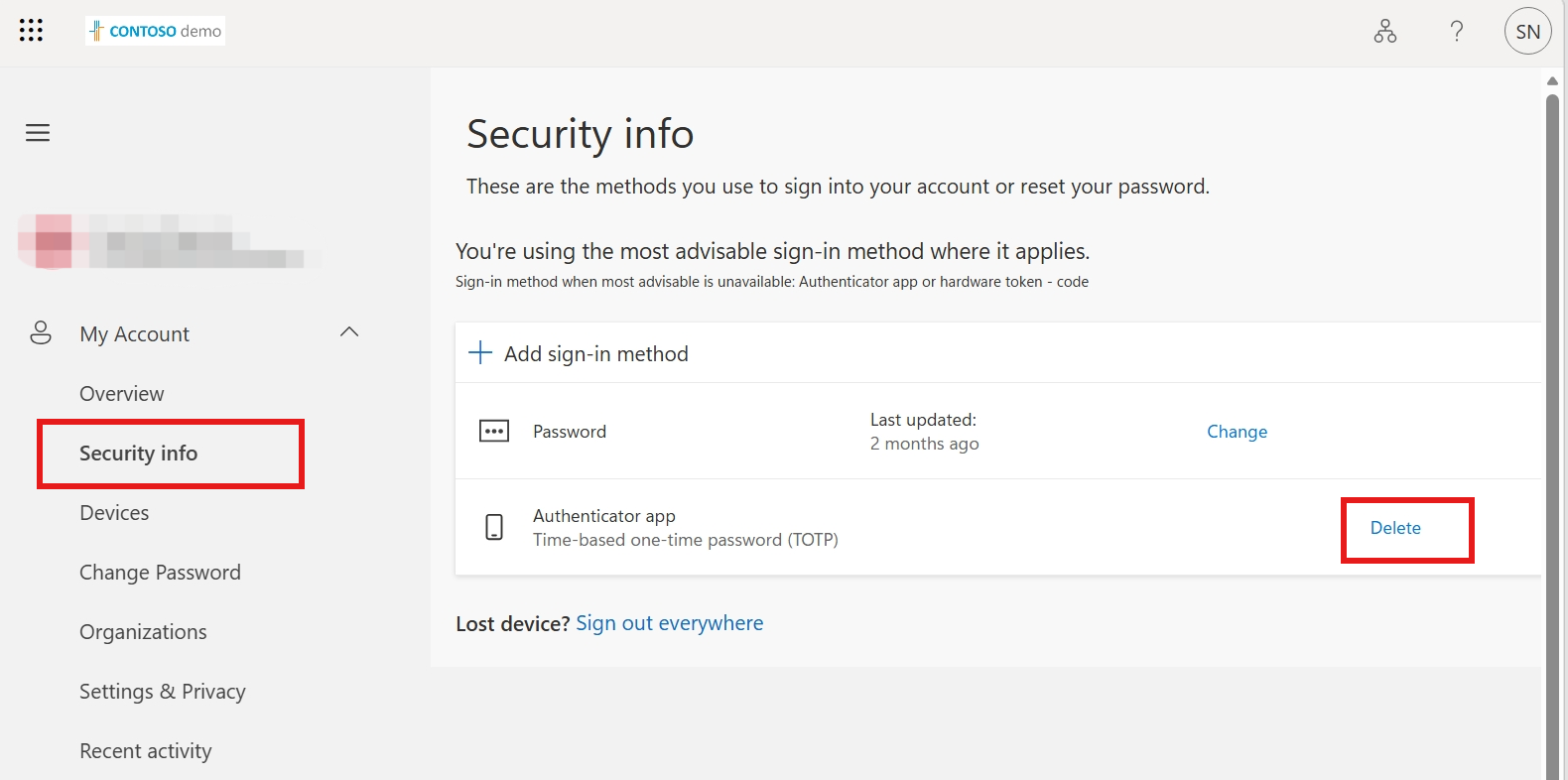Click the My Account person icon
Image resolution: width=1568 pixels, height=780 pixels.
(41, 332)
